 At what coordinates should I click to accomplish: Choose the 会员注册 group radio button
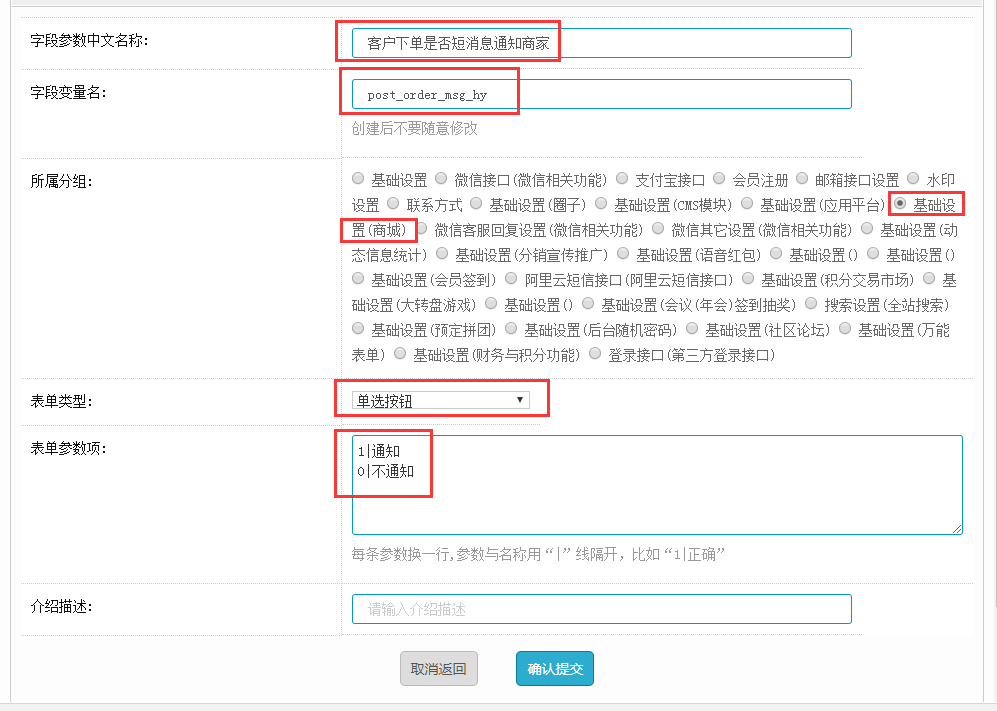(x=719, y=180)
